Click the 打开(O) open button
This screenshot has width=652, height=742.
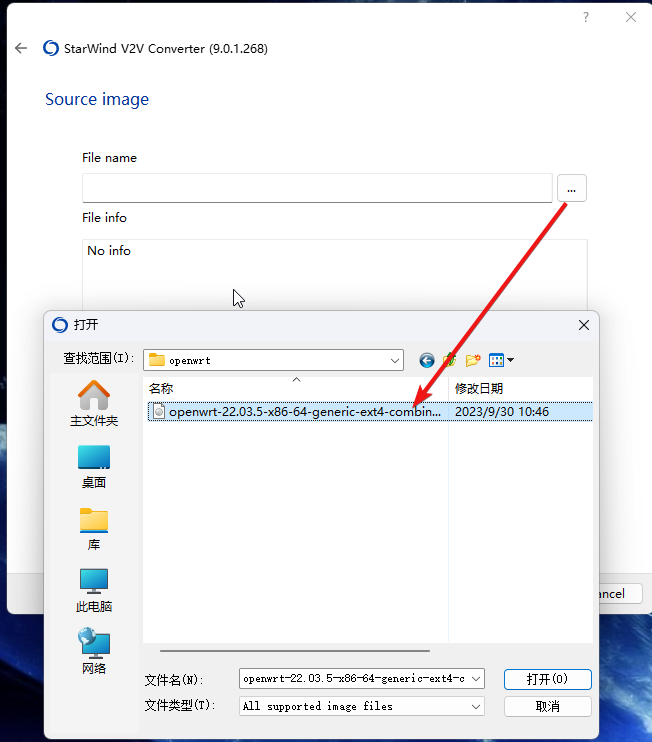pyautogui.click(x=547, y=679)
